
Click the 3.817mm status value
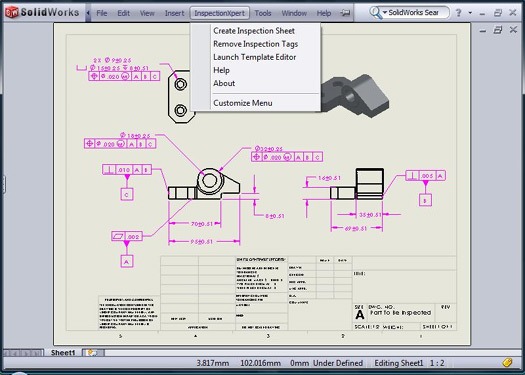[213, 363]
